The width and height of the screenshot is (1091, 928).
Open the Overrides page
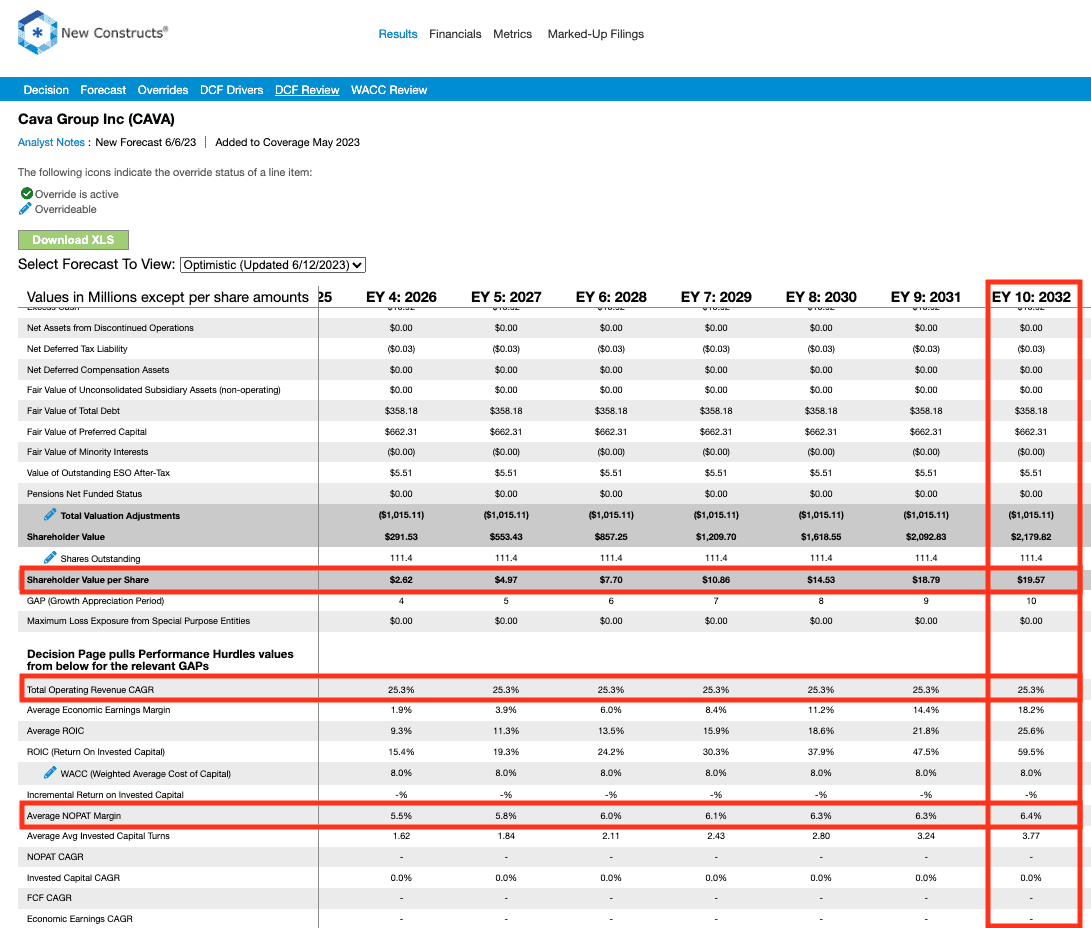tap(163, 90)
